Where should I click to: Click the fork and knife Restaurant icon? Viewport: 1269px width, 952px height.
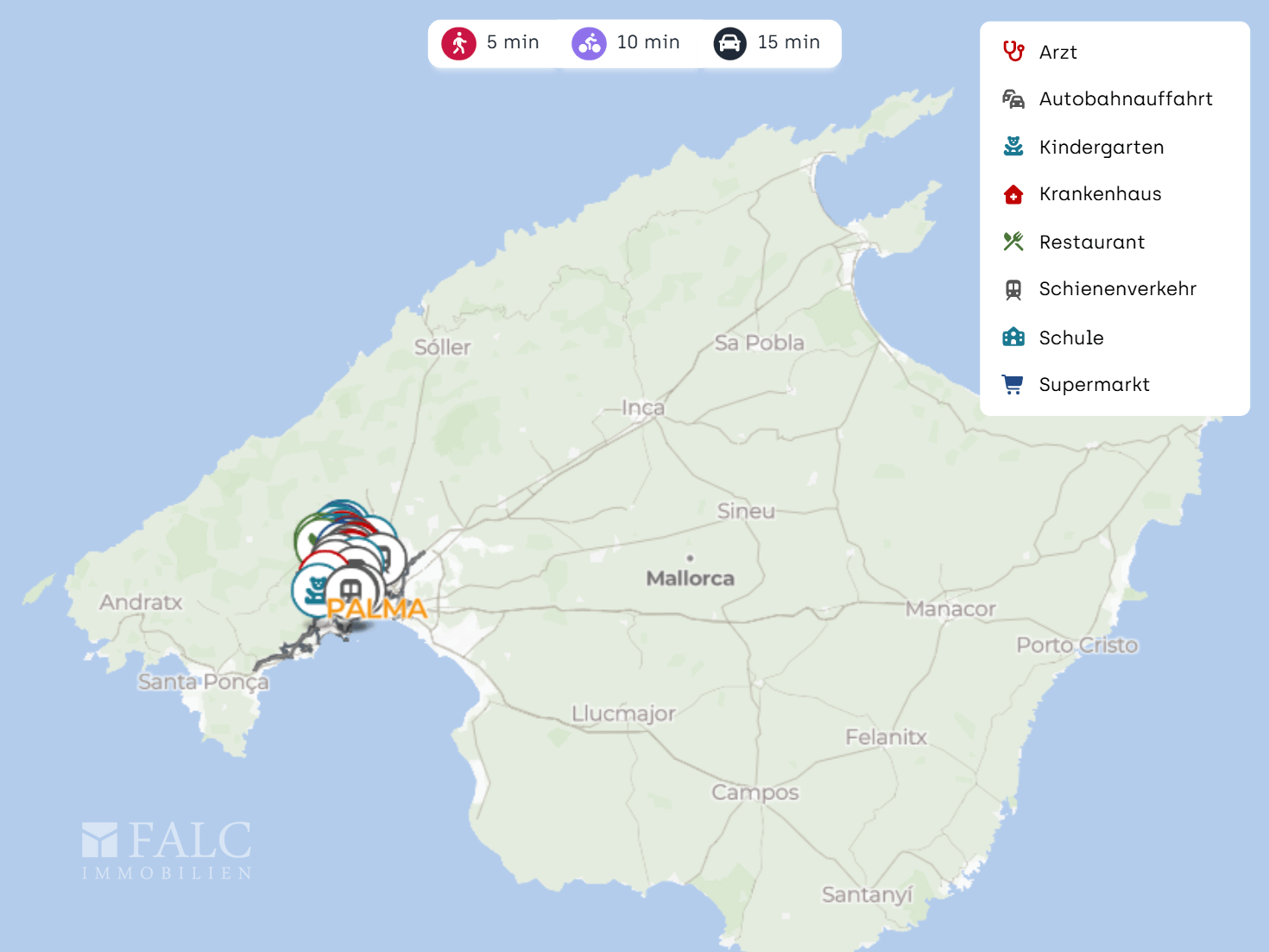pos(1013,242)
